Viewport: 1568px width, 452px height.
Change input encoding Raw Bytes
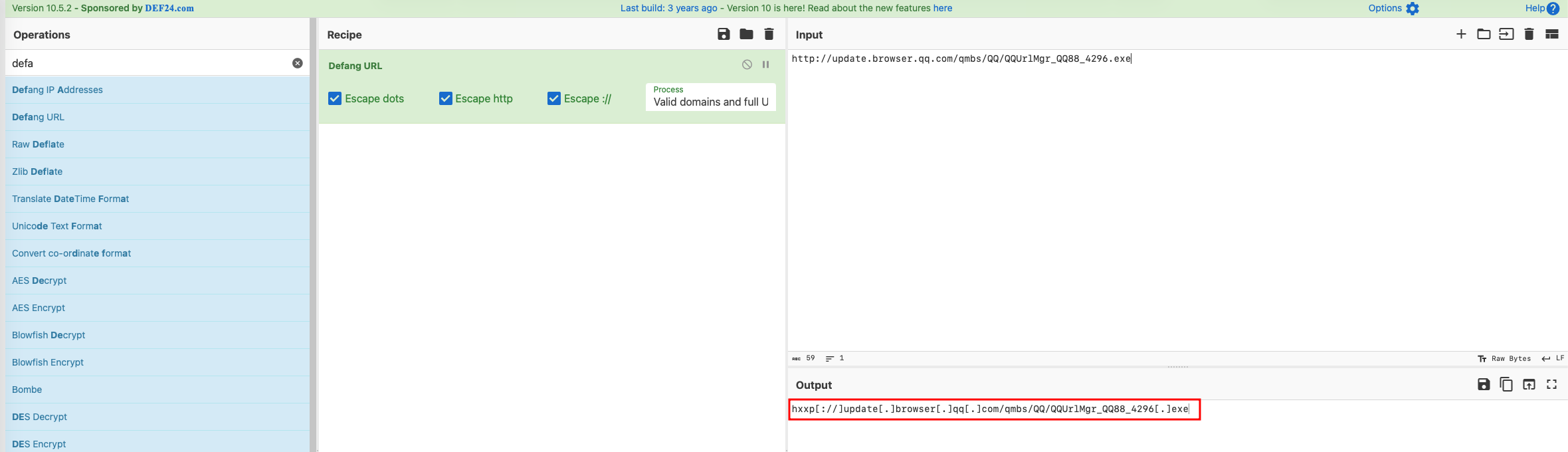tap(1504, 358)
